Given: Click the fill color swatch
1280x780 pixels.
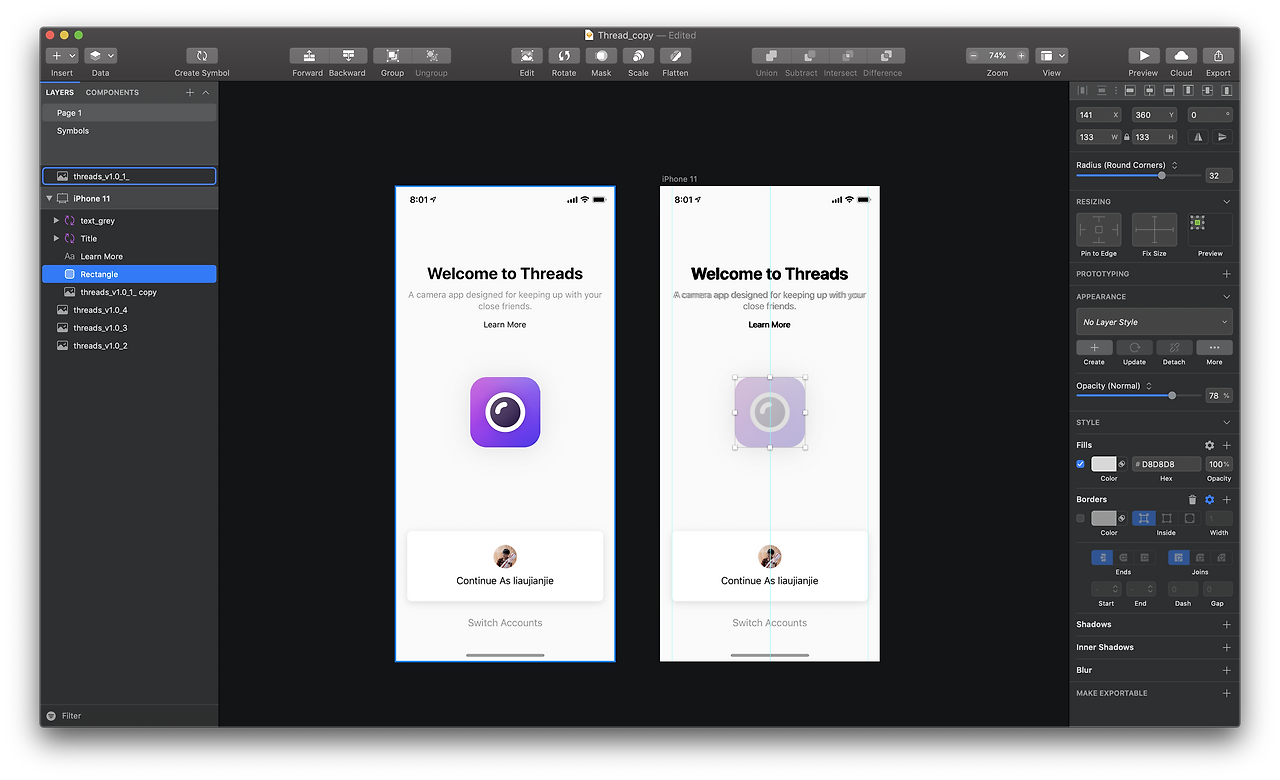Looking at the screenshot, I should [1104, 464].
